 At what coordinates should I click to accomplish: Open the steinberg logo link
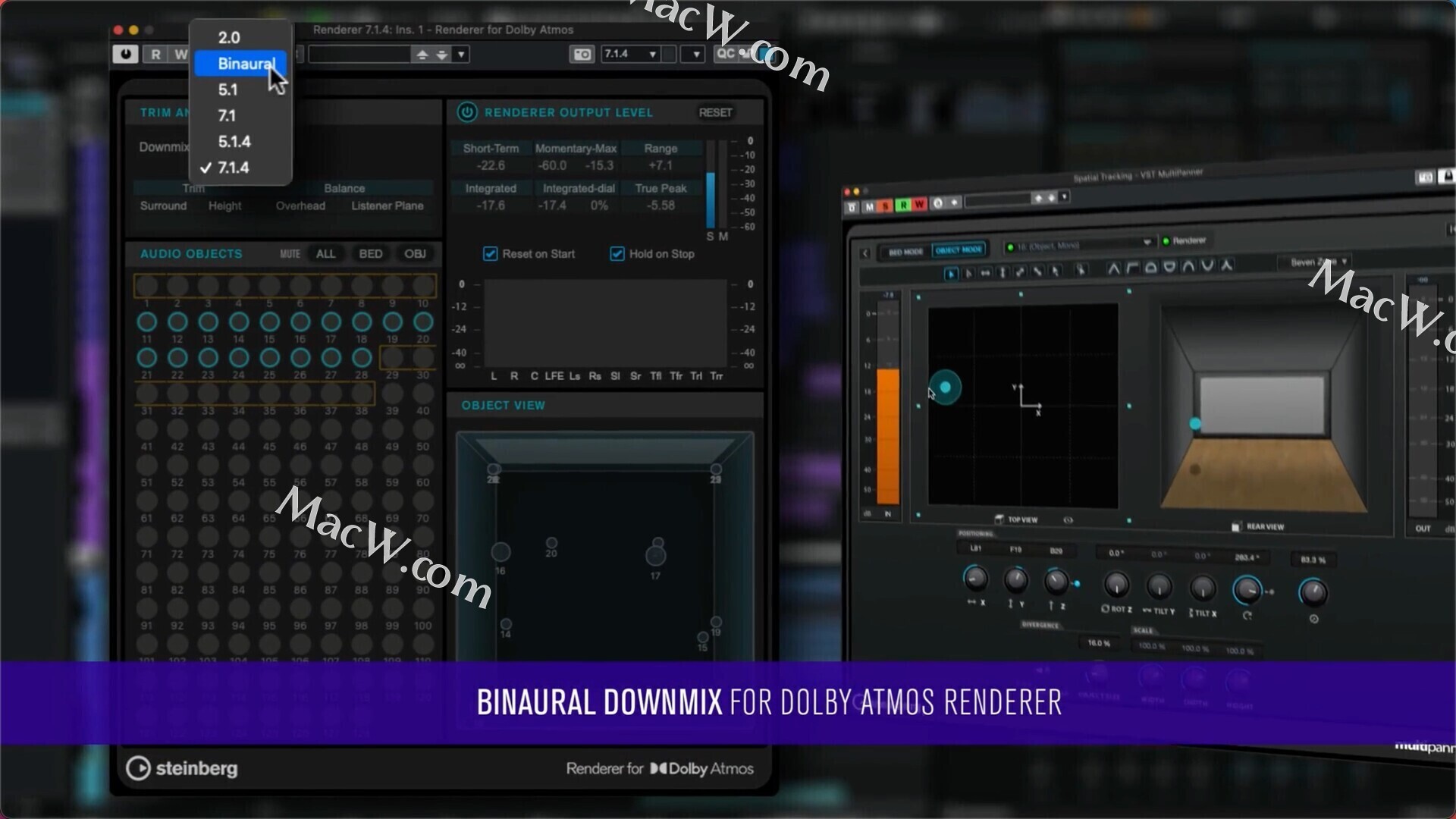tap(182, 768)
